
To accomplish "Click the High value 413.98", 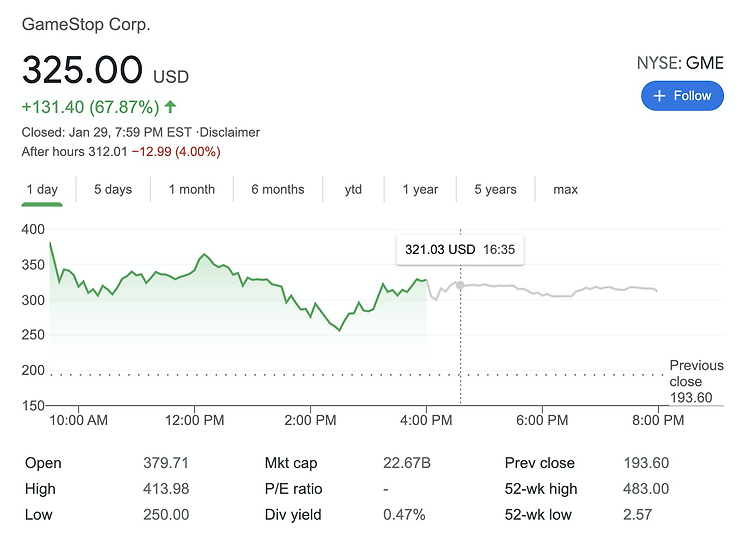I will point(166,489).
